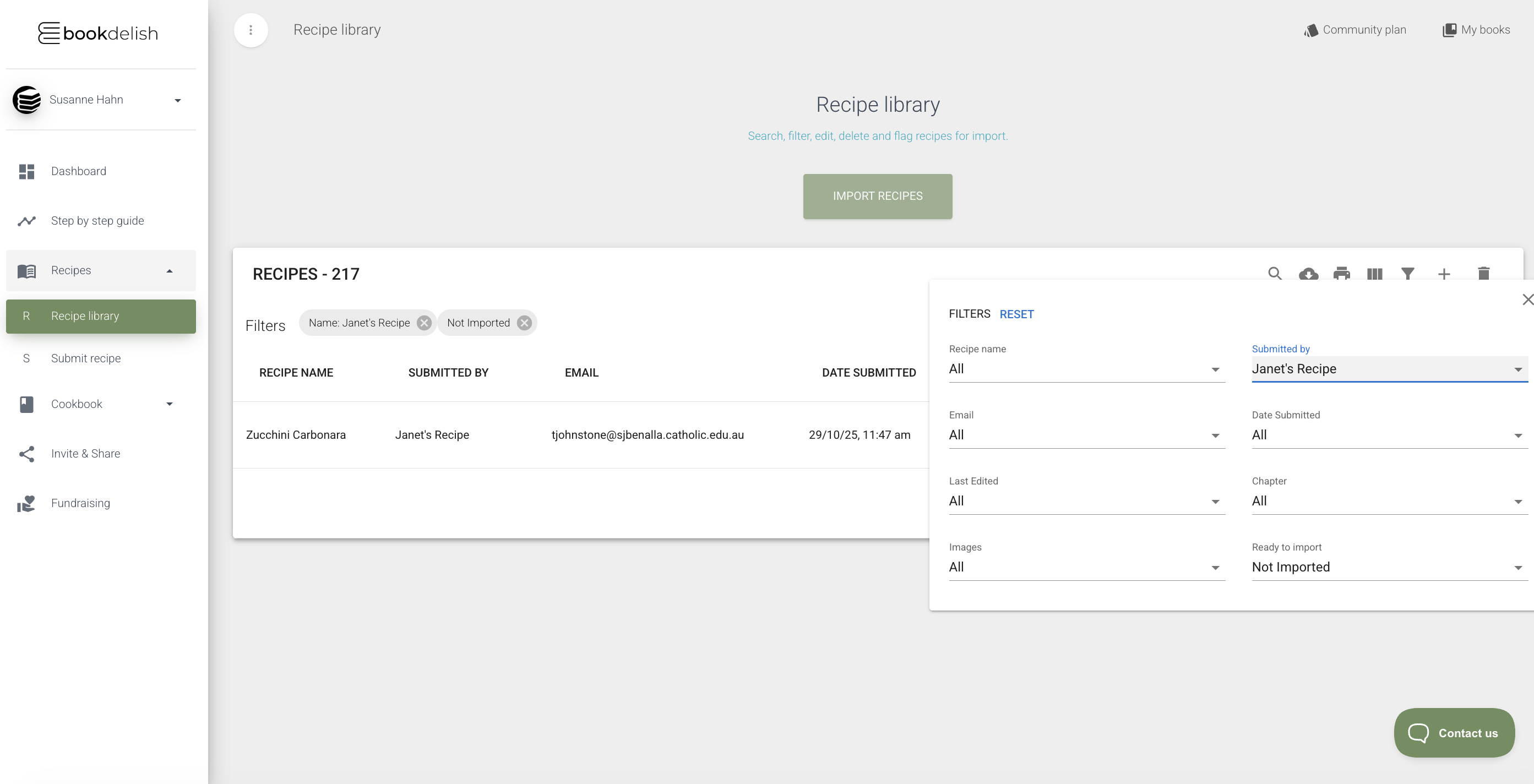Close the filters panel with X
This screenshot has width=1534, height=784.
(x=1527, y=300)
